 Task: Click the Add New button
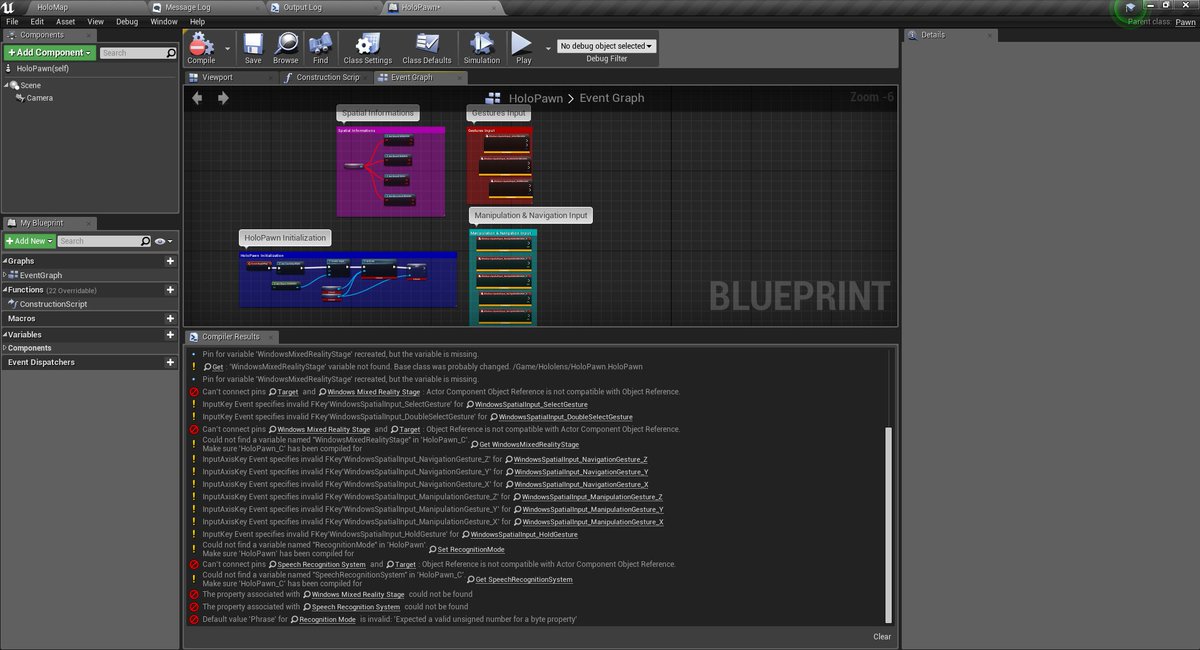(28, 241)
